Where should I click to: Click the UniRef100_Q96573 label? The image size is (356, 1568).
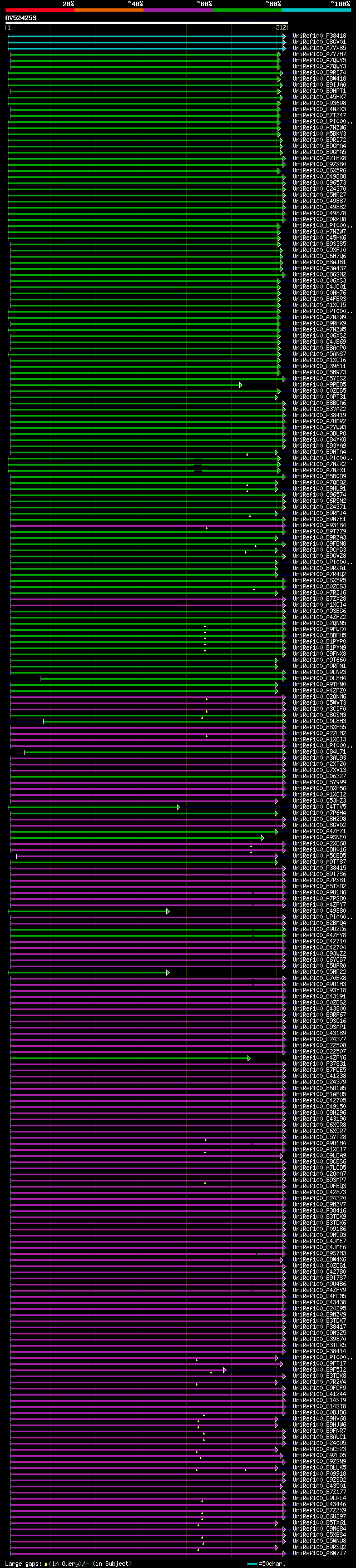click(319, 182)
